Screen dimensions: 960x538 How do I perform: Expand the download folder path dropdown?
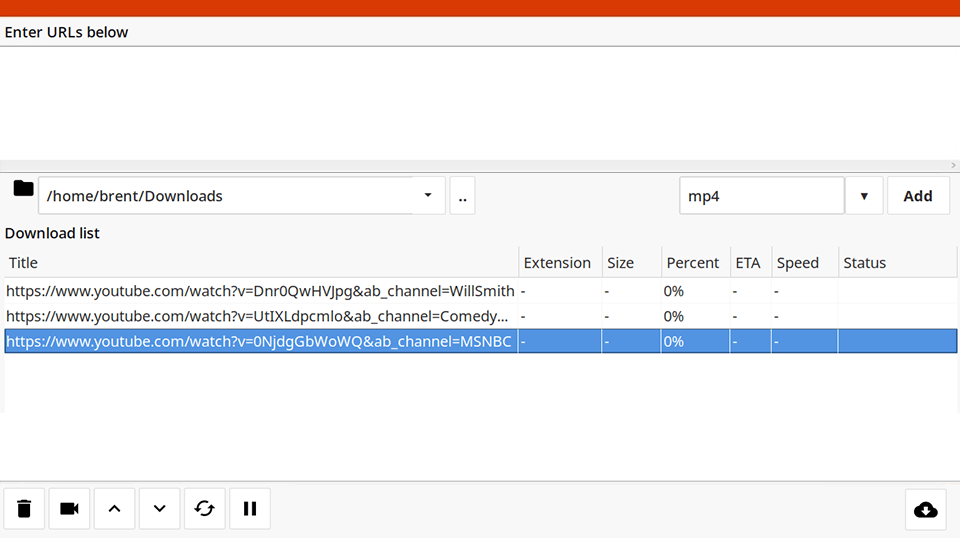[428, 196]
